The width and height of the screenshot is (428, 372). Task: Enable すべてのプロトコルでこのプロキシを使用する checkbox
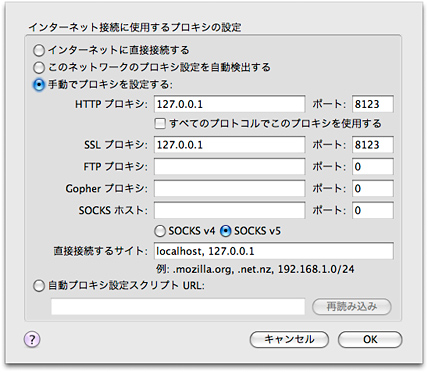(160, 124)
